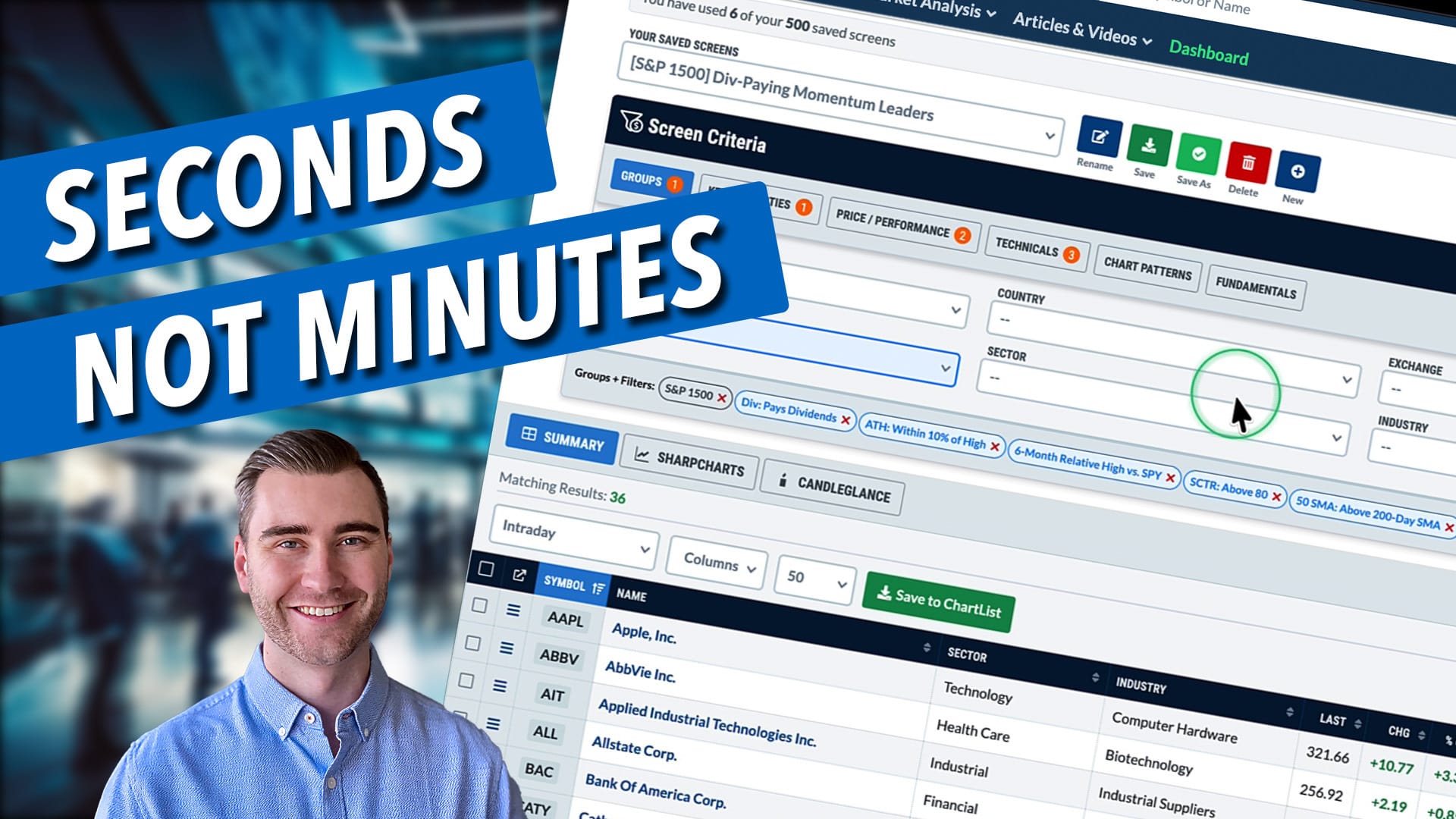Select the Summary results tab

563,439
